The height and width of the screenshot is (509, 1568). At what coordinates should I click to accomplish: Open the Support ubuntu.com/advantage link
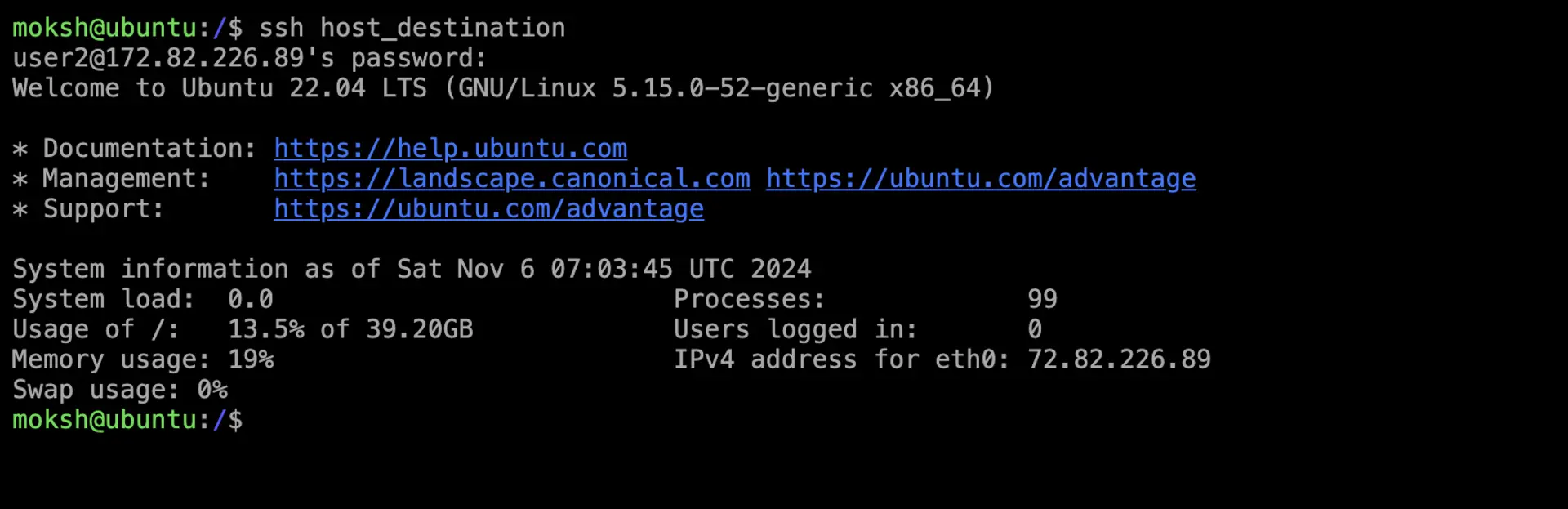tap(488, 209)
